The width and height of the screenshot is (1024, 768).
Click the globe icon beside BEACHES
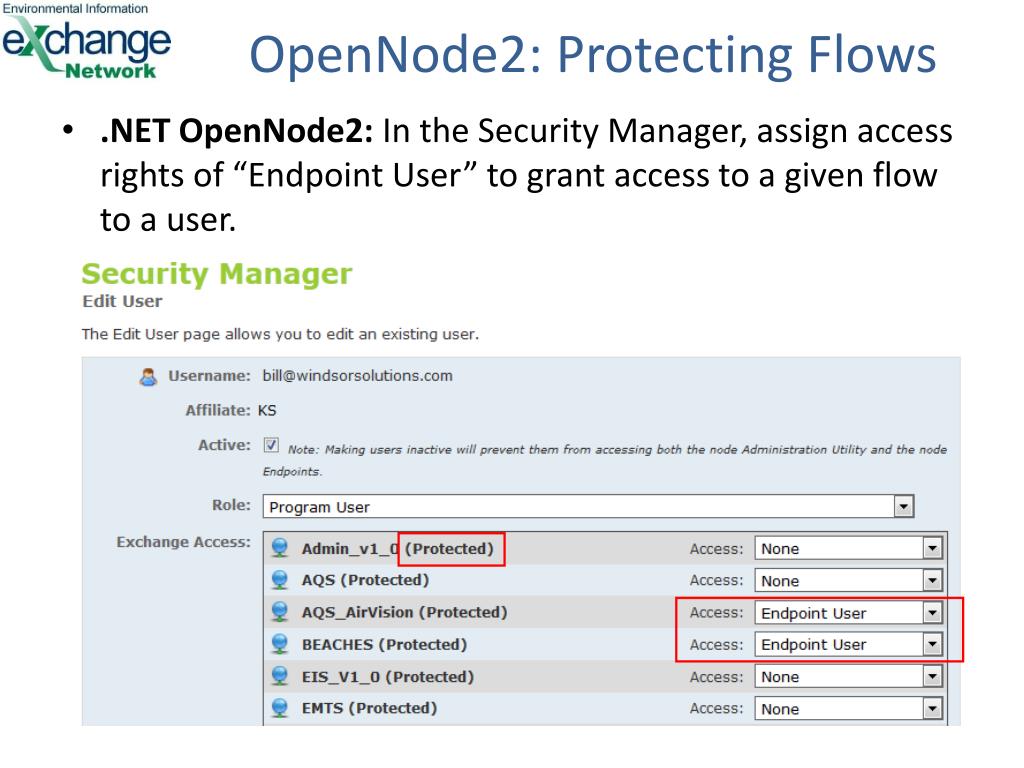click(280, 644)
